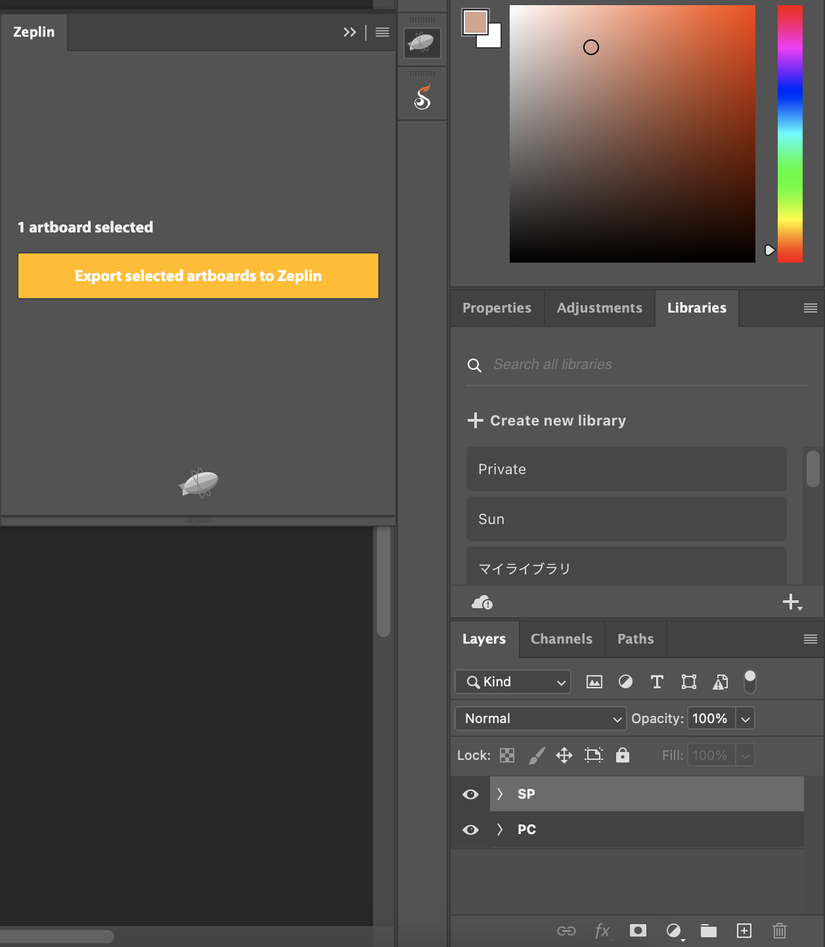Filter for pixel layers icon
825x947 pixels.
[594, 682]
